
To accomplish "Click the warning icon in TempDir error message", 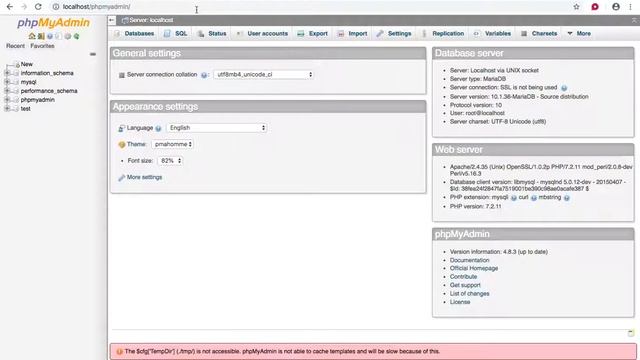I will coord(120,351).
